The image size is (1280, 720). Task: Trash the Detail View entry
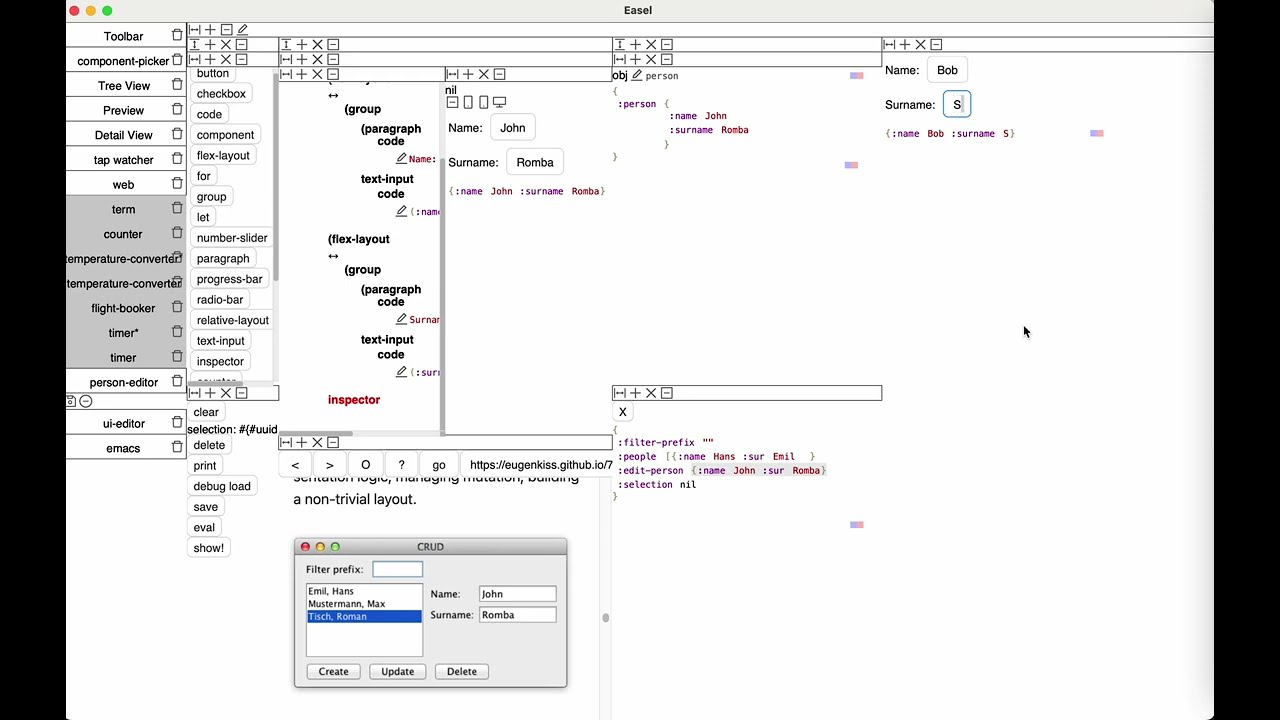[177, 135]
